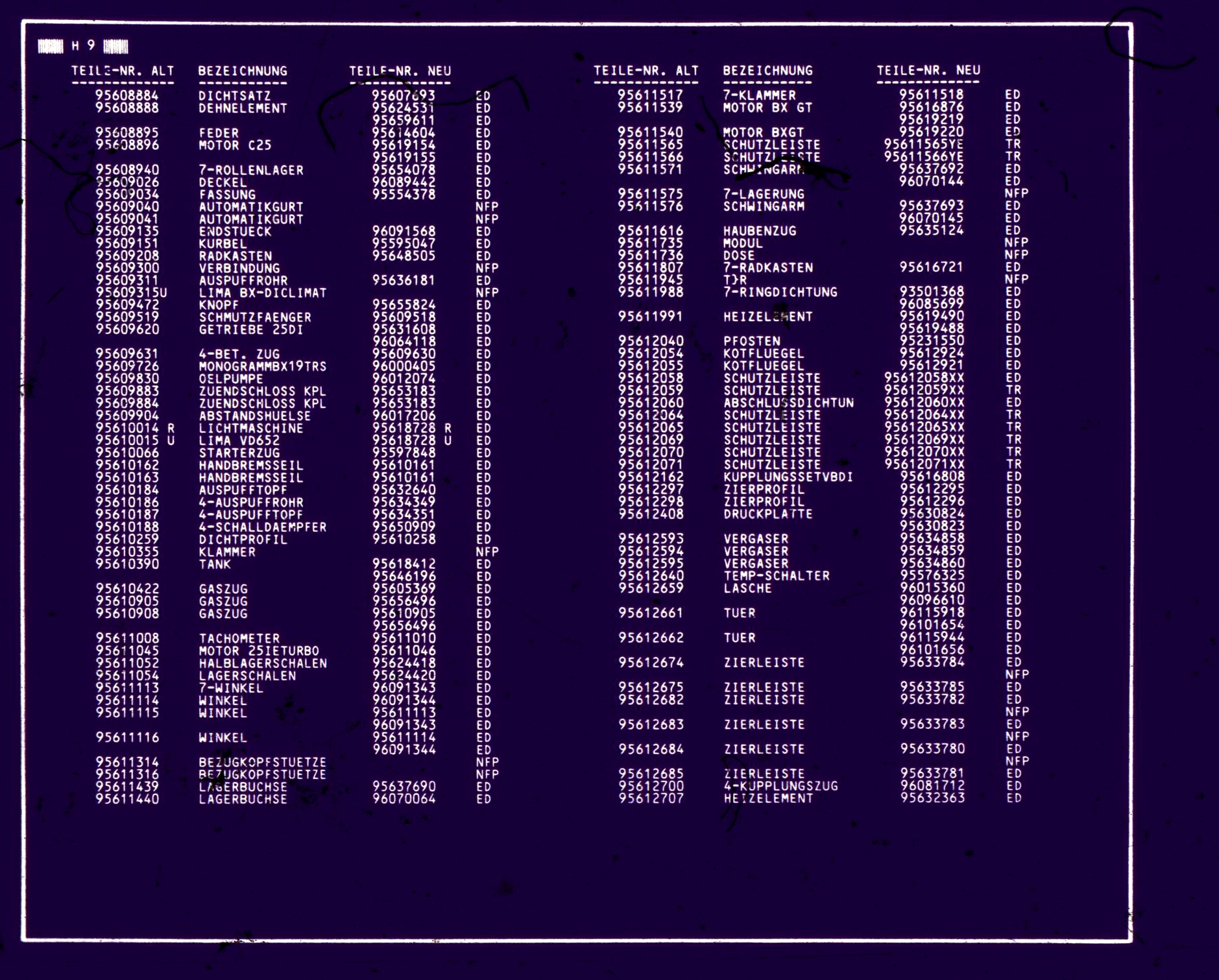Select the 7-ROLLENLAGER entry
This screenshot has width=1219, height=980.
click(251, 170)
